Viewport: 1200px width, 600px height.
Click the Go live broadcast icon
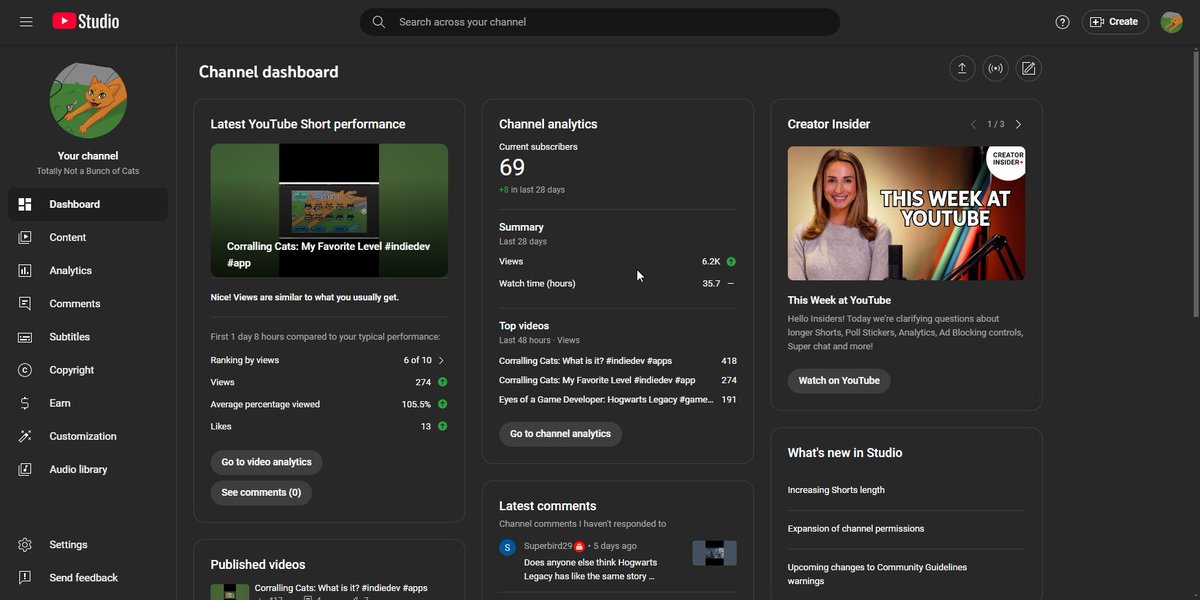coord(995,69)
